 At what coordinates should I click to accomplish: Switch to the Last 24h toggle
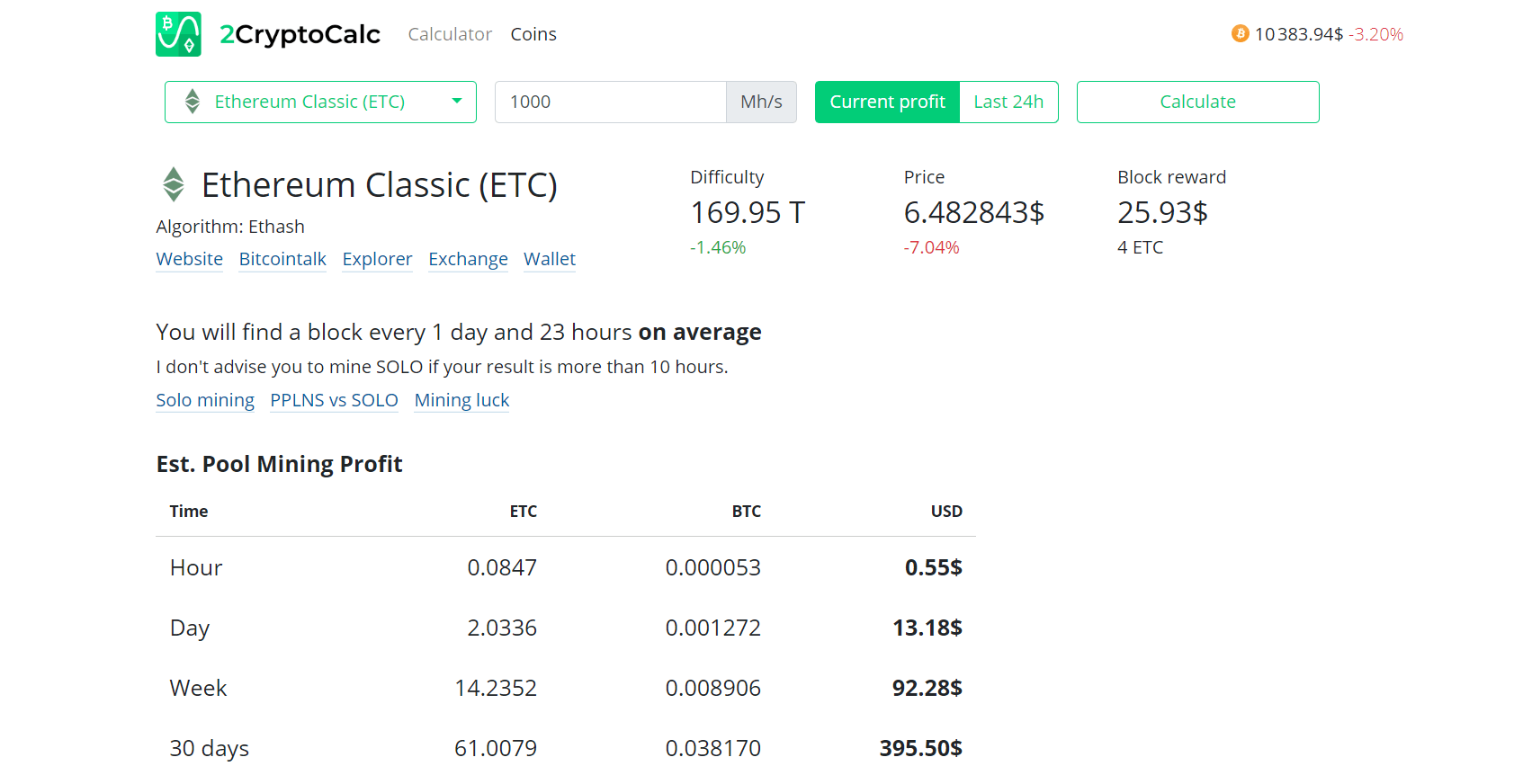click(1008, 102)
